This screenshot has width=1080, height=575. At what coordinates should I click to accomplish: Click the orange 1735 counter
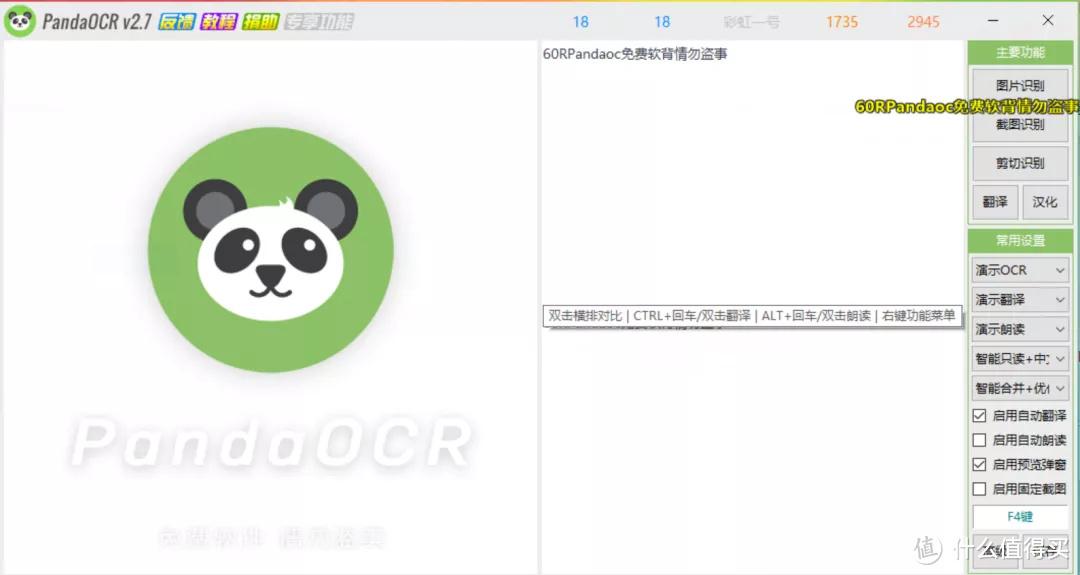click(x=842, y=22)
